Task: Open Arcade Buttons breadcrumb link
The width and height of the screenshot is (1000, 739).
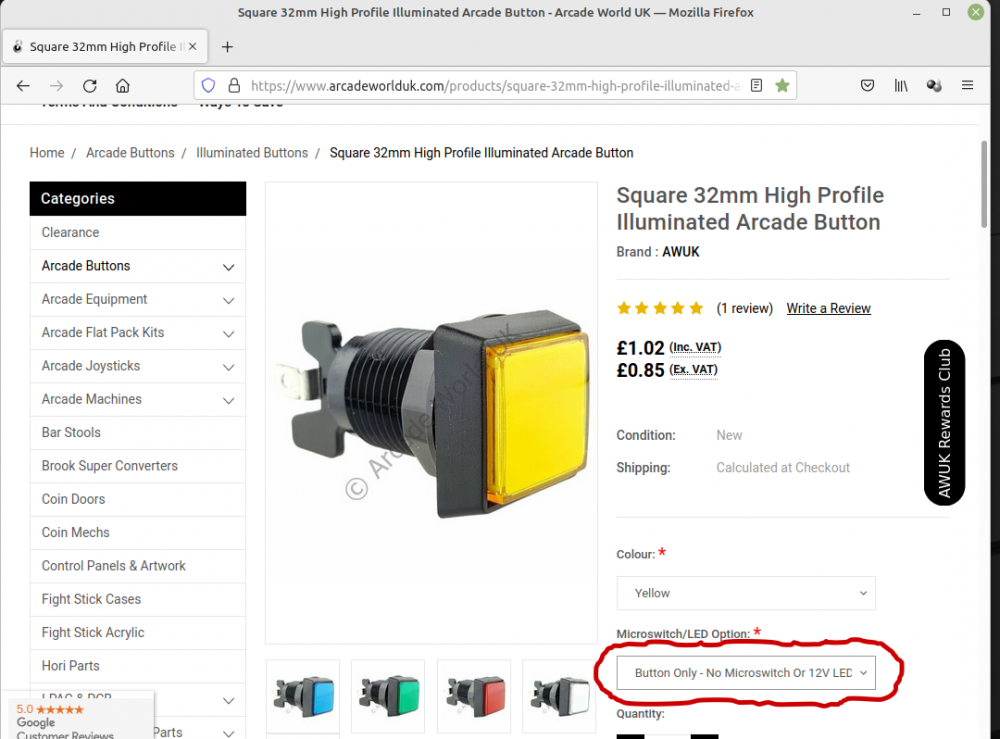Action: (130, 153)
